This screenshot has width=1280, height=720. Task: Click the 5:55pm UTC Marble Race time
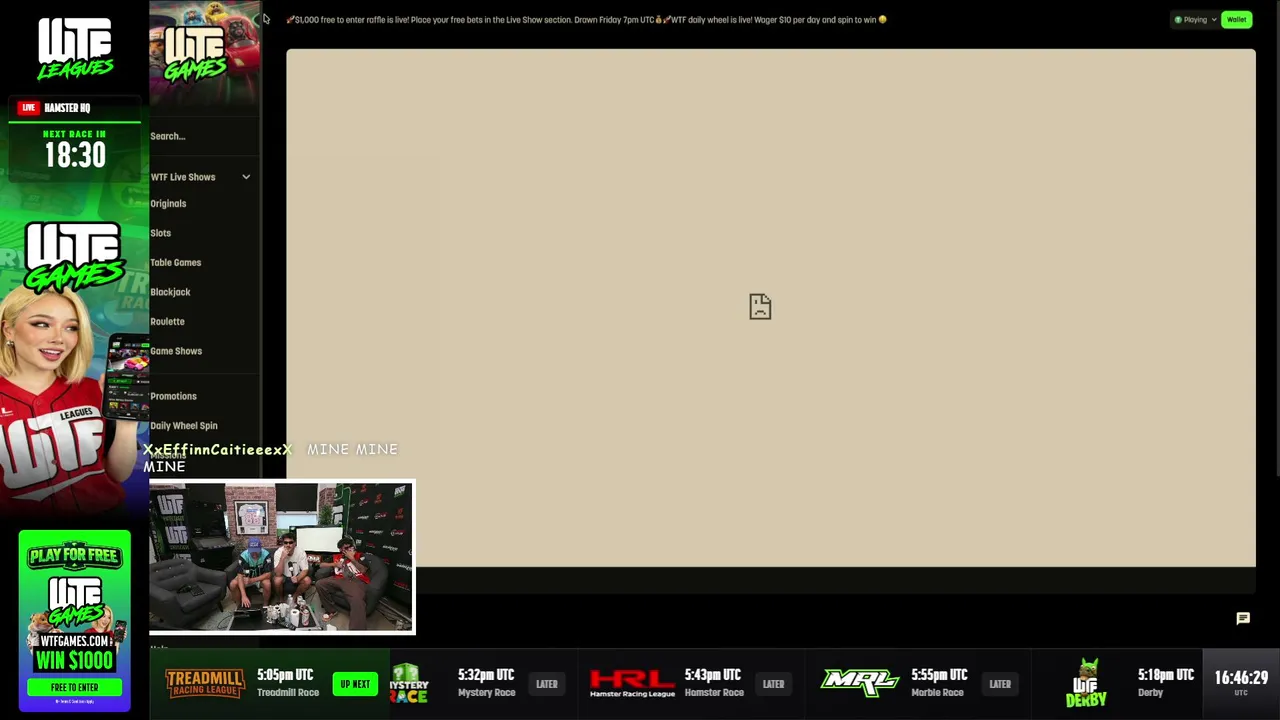[x=939, y=675]
